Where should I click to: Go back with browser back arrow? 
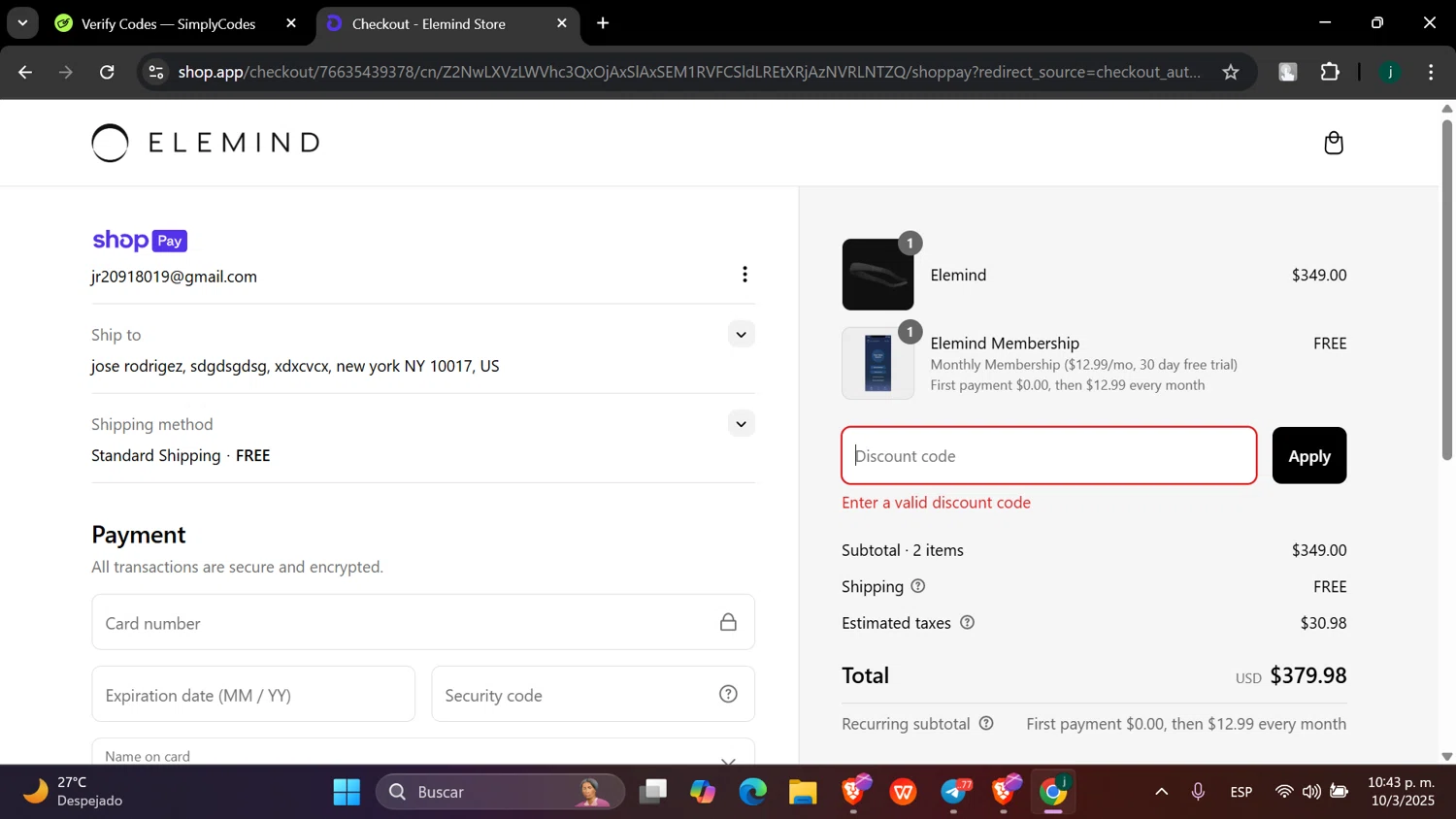pos(25,72)
